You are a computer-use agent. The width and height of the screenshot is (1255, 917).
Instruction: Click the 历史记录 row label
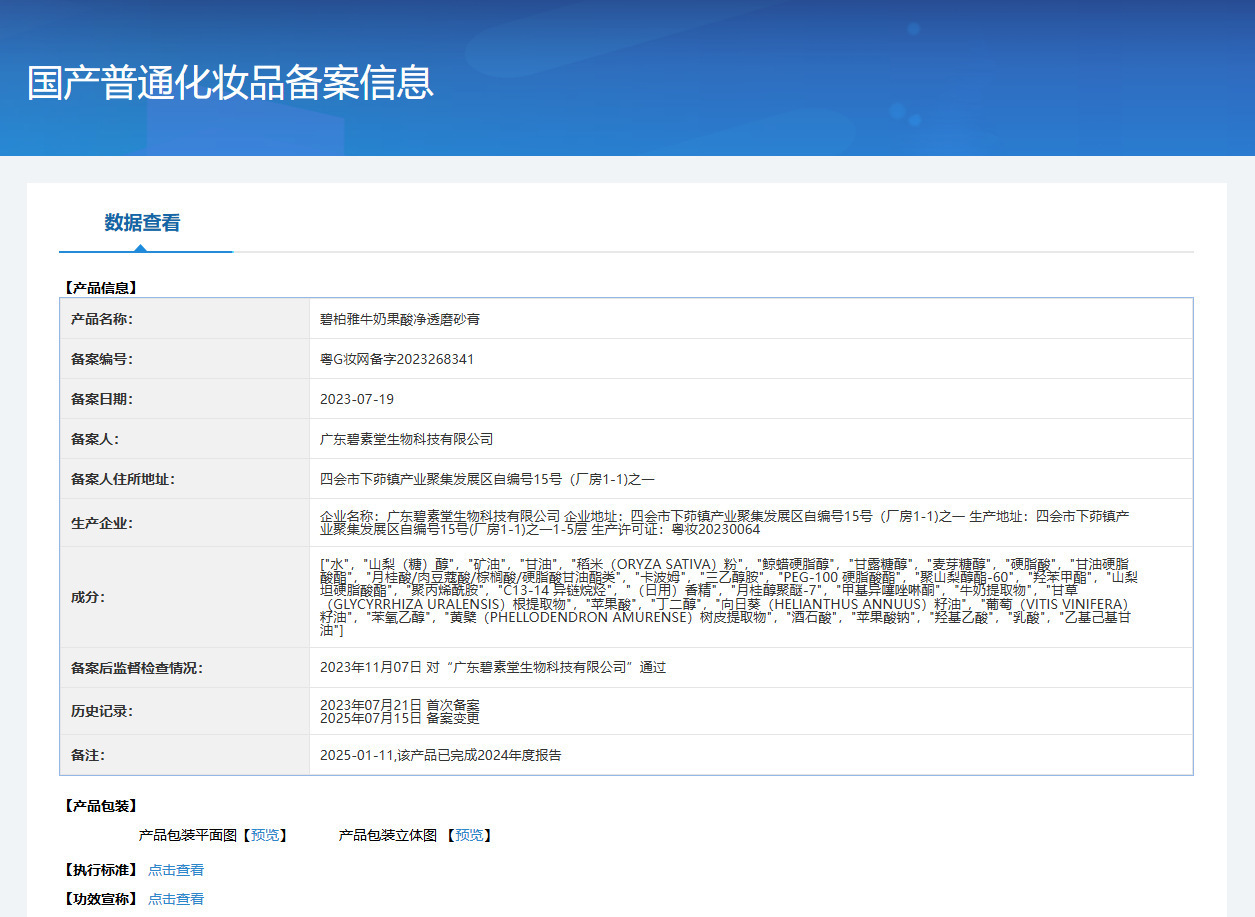(x=102, y=711)
